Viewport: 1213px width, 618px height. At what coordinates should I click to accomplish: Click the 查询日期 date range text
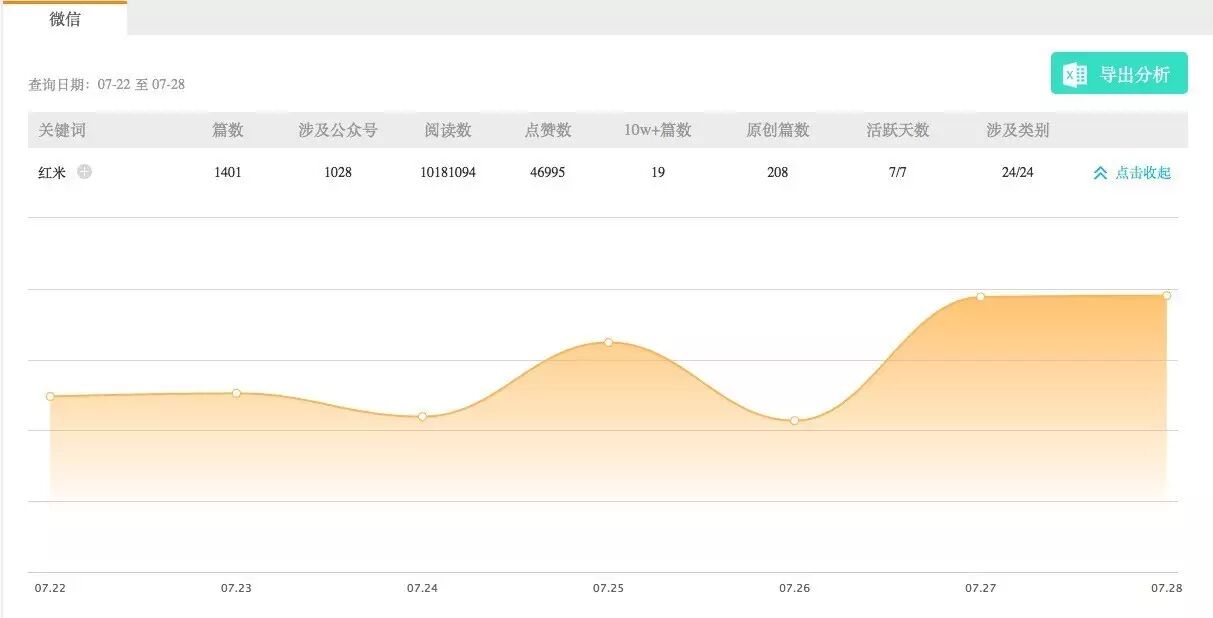coord(106,85)
